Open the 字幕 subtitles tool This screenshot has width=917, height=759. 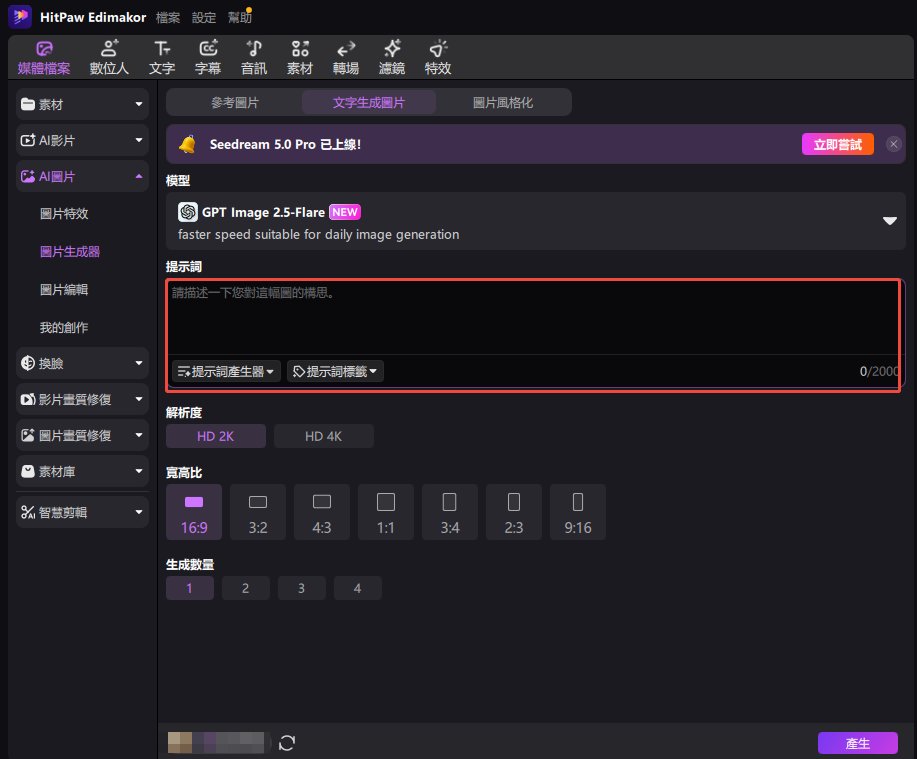208,58
